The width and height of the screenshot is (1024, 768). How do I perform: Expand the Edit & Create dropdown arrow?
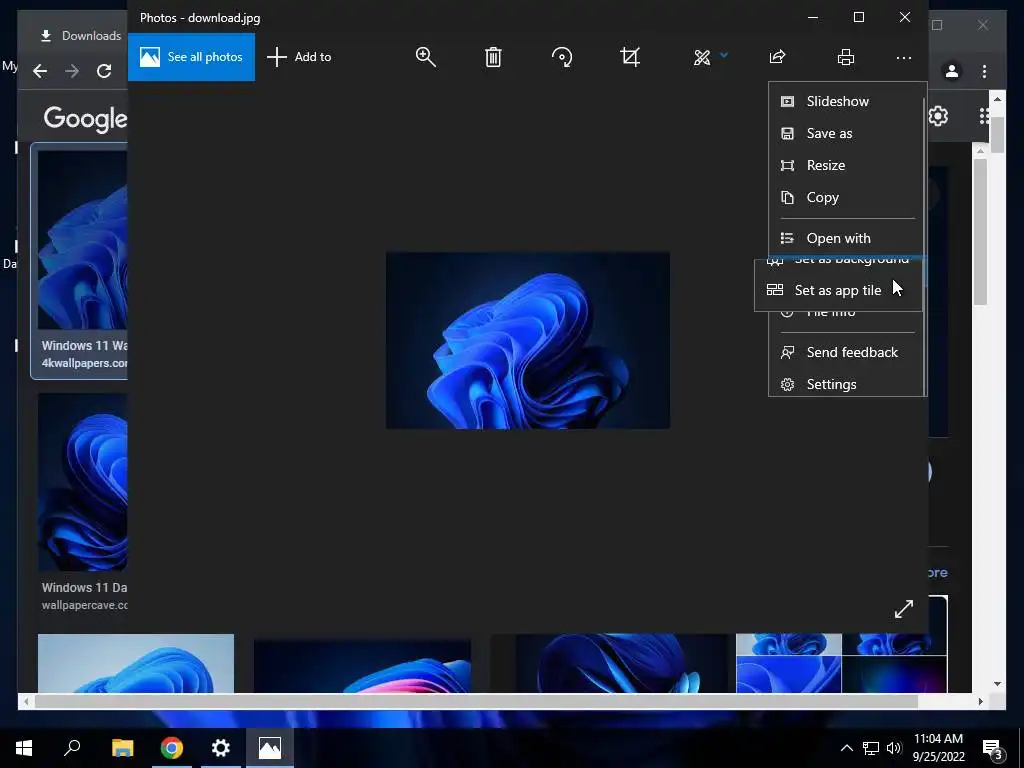pyautogui.click(x=724, y=56)
